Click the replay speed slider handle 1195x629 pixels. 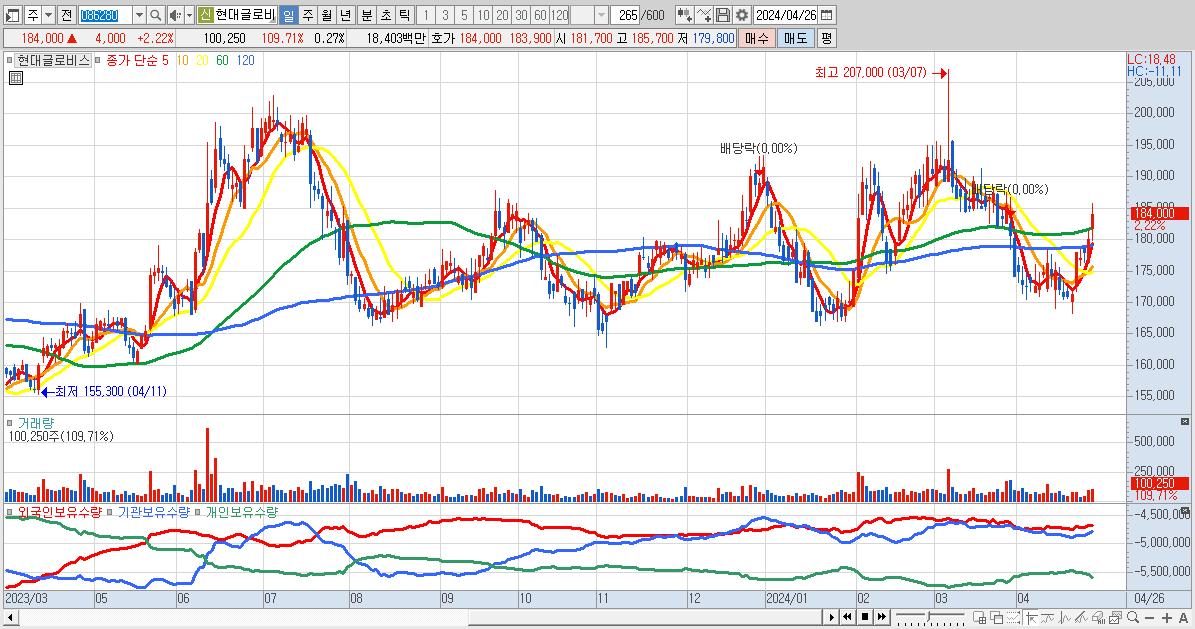coord(928,616)
